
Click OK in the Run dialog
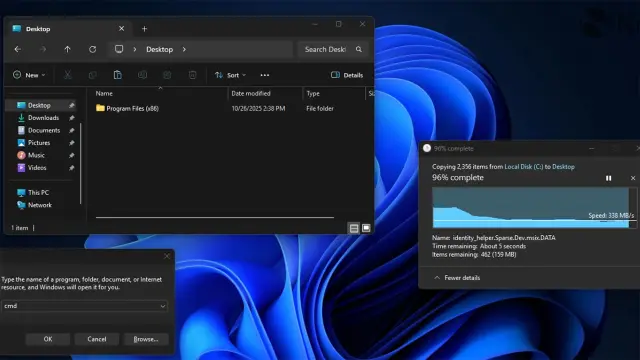coord(48,339)
